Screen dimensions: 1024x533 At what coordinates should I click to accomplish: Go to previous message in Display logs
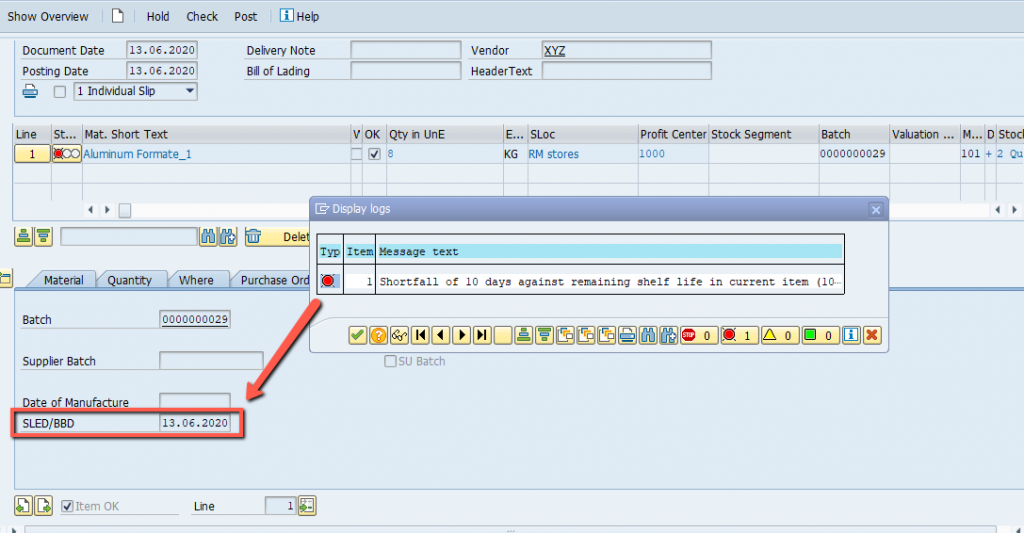tap(441, 336)
